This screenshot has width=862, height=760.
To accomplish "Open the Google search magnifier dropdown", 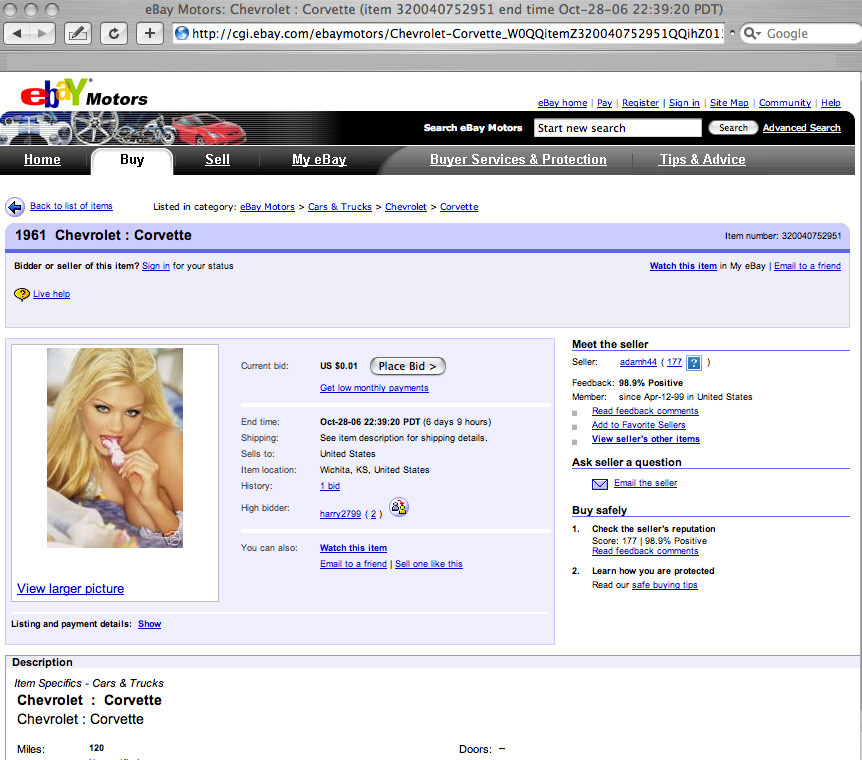I will 750,33.
